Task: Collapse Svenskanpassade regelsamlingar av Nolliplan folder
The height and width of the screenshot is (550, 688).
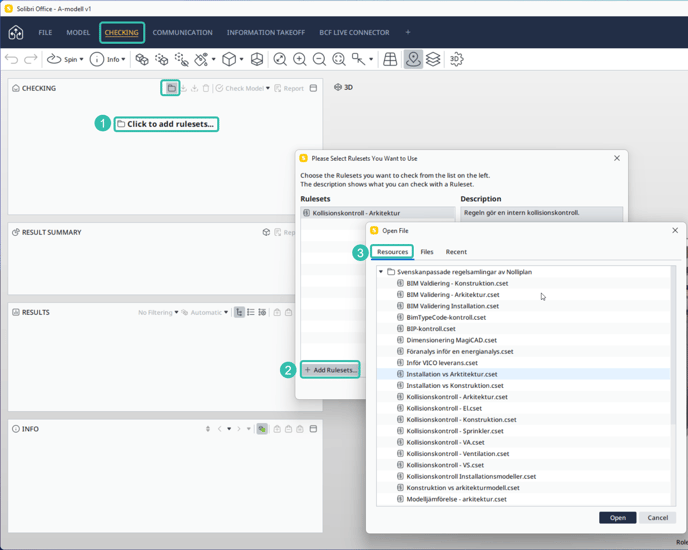Action: [381, 272]
